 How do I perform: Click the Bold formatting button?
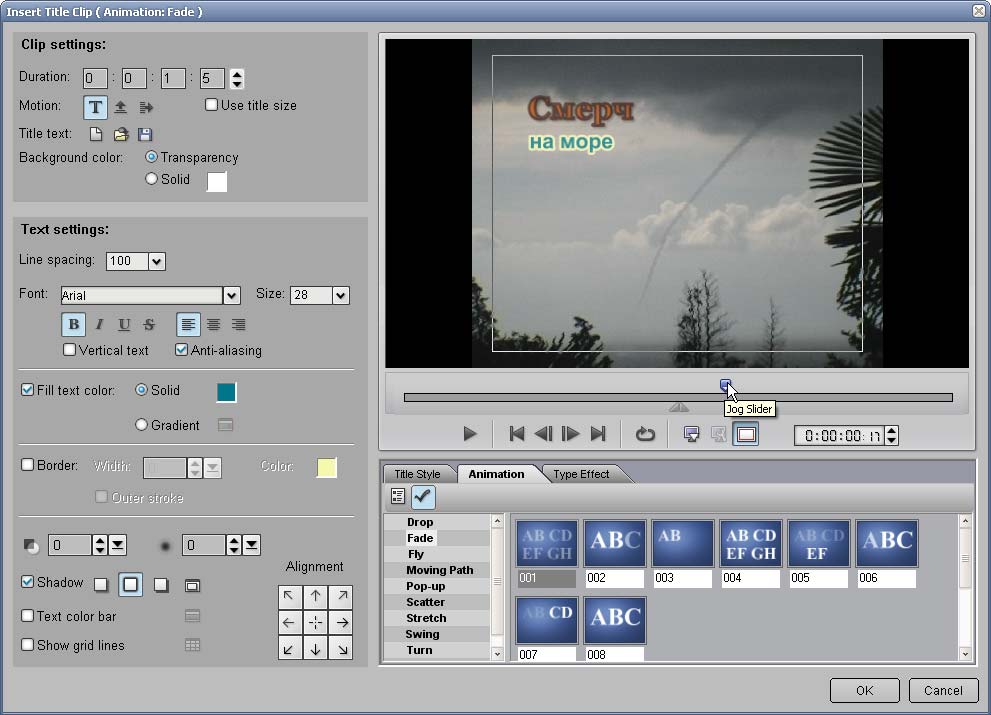click(x=73, y=324)
